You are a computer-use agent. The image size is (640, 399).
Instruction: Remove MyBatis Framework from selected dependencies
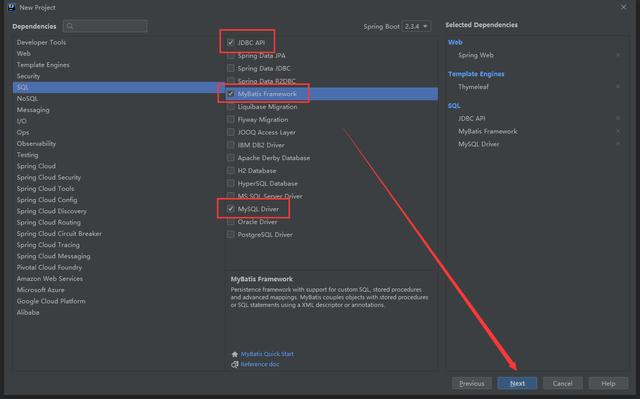(x=618, y=131)
